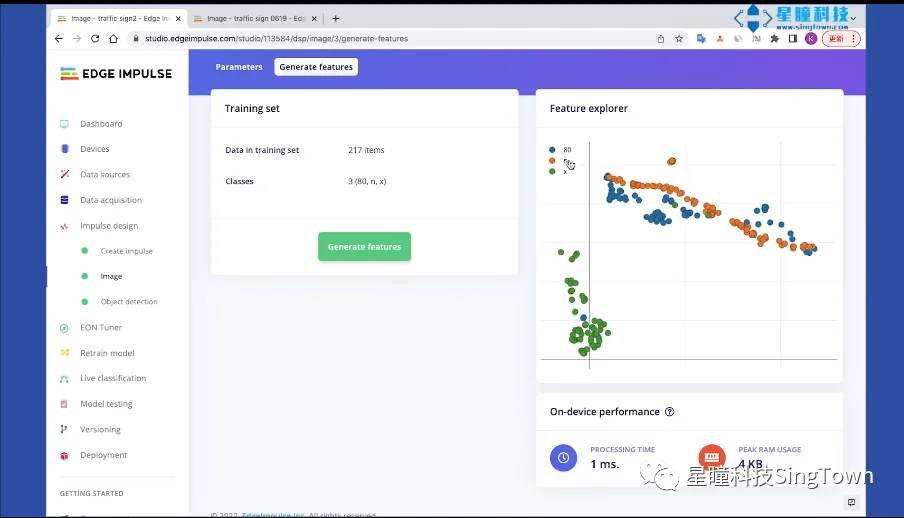904x518 pixels.
Task: Click the Data acquisition database icon
Action: 65,200
